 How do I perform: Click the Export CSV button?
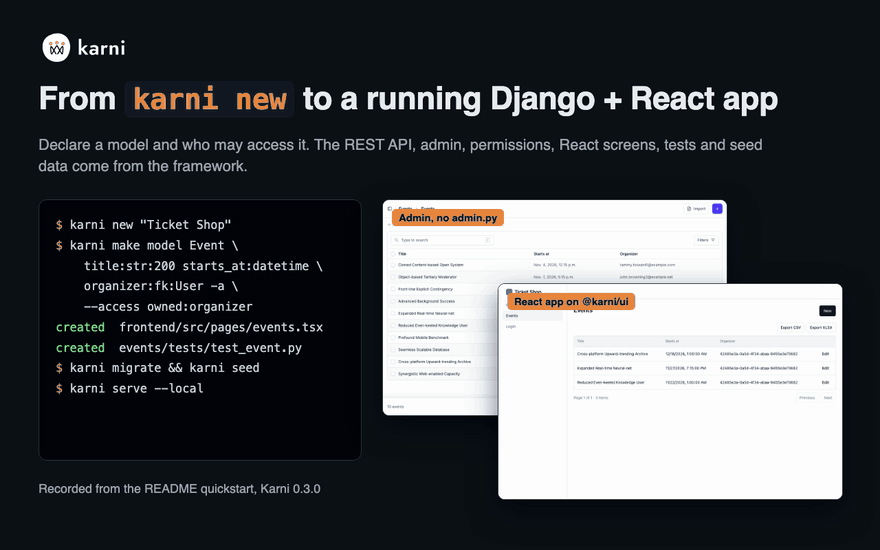click(x=790, y=328)
